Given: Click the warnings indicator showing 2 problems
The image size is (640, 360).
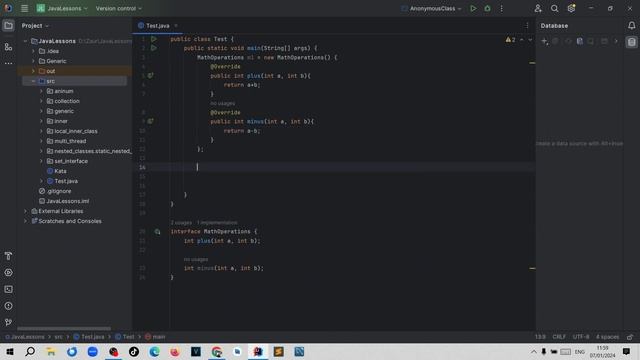Looking at the screenshot, I should tap(510, 40).
